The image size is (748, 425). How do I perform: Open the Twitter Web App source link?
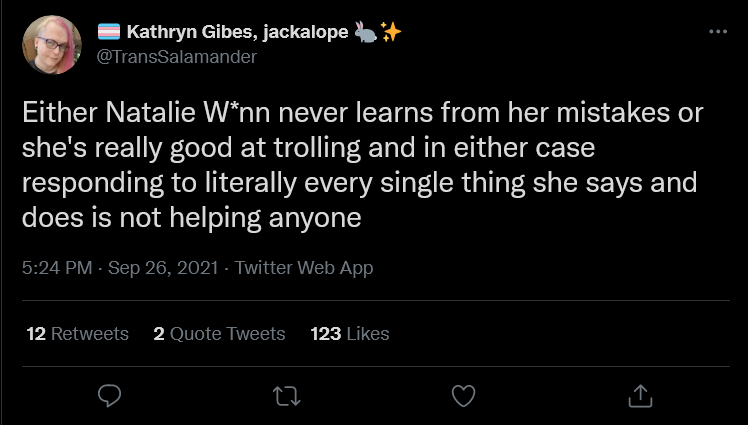(x=303, y=268)
